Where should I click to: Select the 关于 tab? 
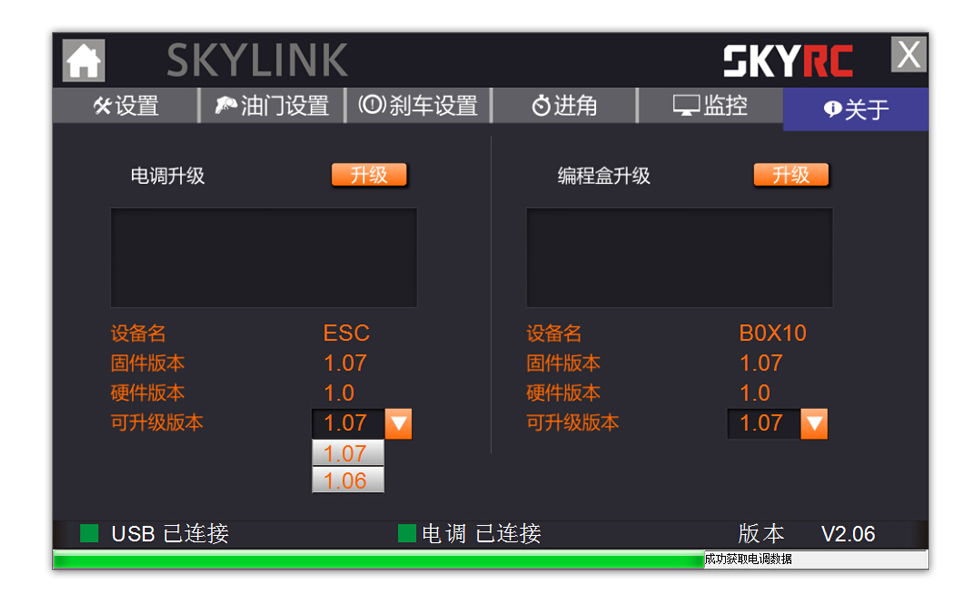click(x=856, y=109)
